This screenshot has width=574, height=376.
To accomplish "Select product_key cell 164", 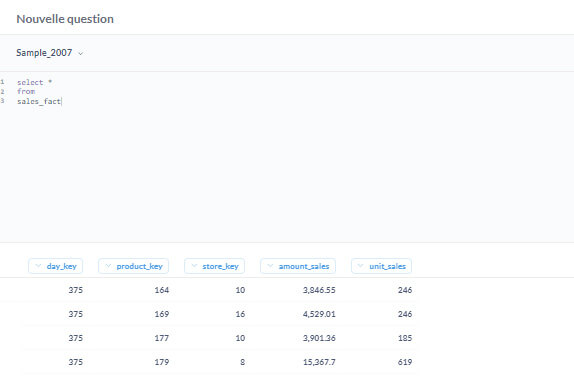I will pyautogui.click(x=161, y=290).
